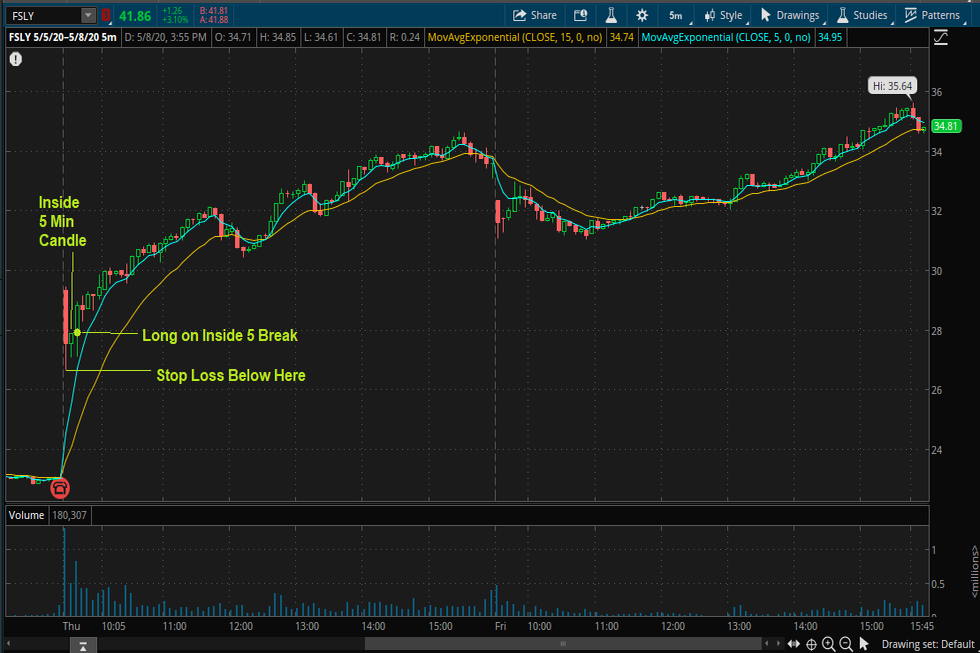Click the zoom in magnifier icon
Image resolution: width=980 pixels, height=653 pixels.
[x=829, y=644]
